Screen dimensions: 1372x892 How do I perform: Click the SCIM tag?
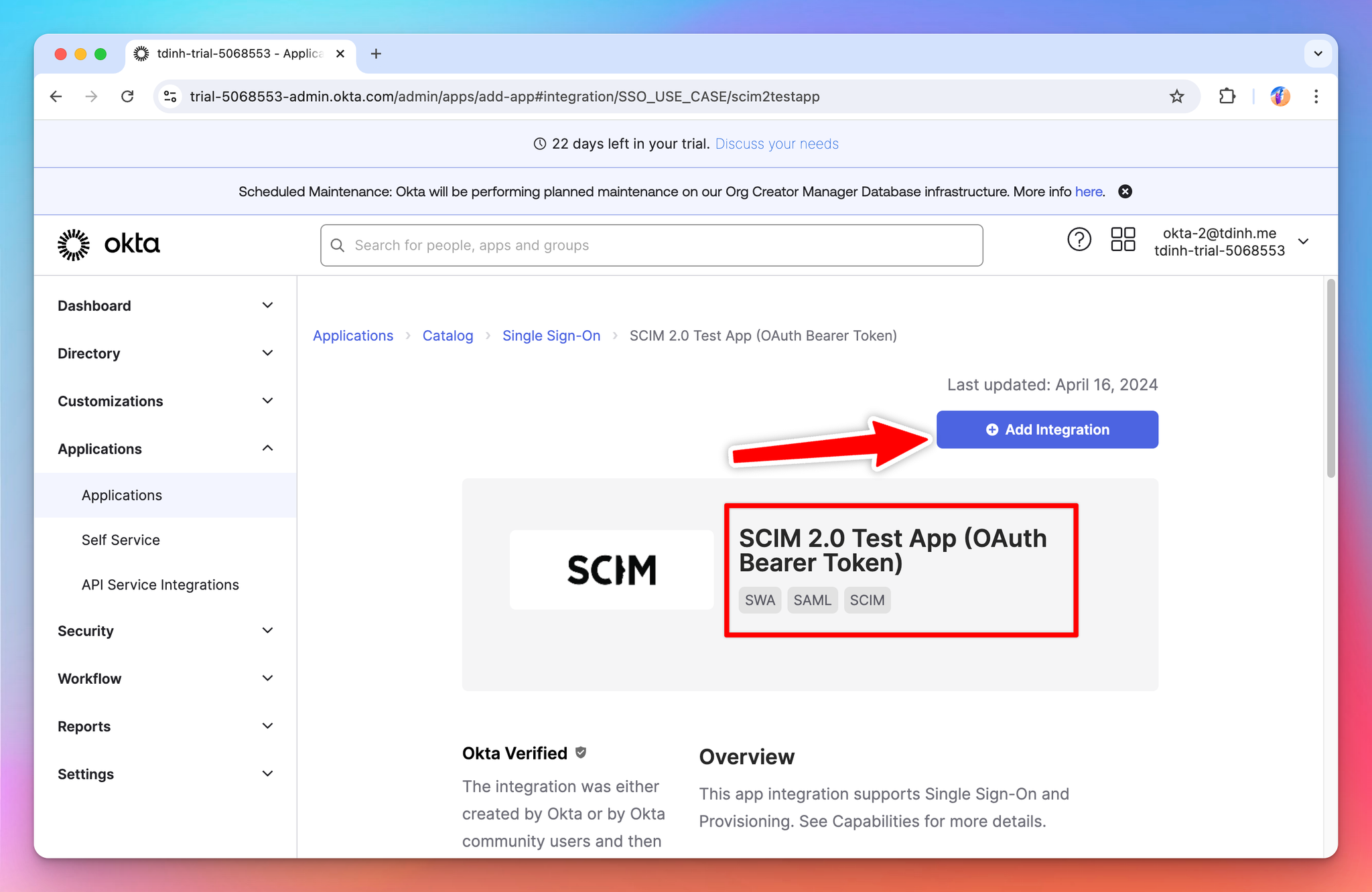click(x=867, y=600)
